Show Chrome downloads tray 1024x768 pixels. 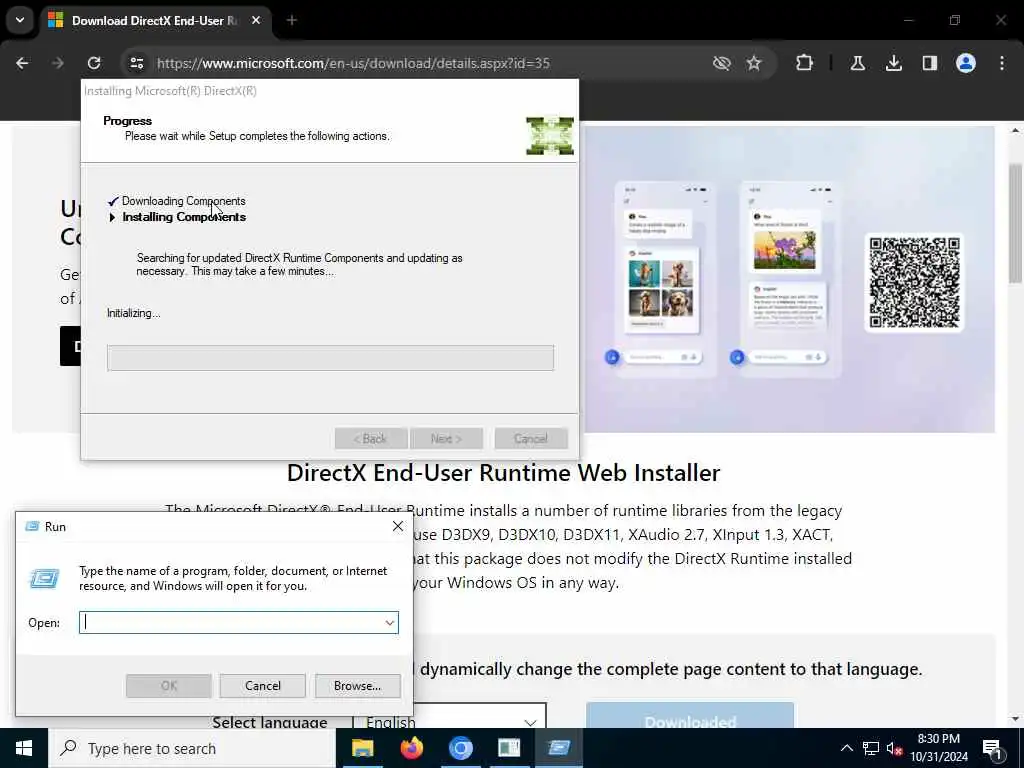pos(894,63)
